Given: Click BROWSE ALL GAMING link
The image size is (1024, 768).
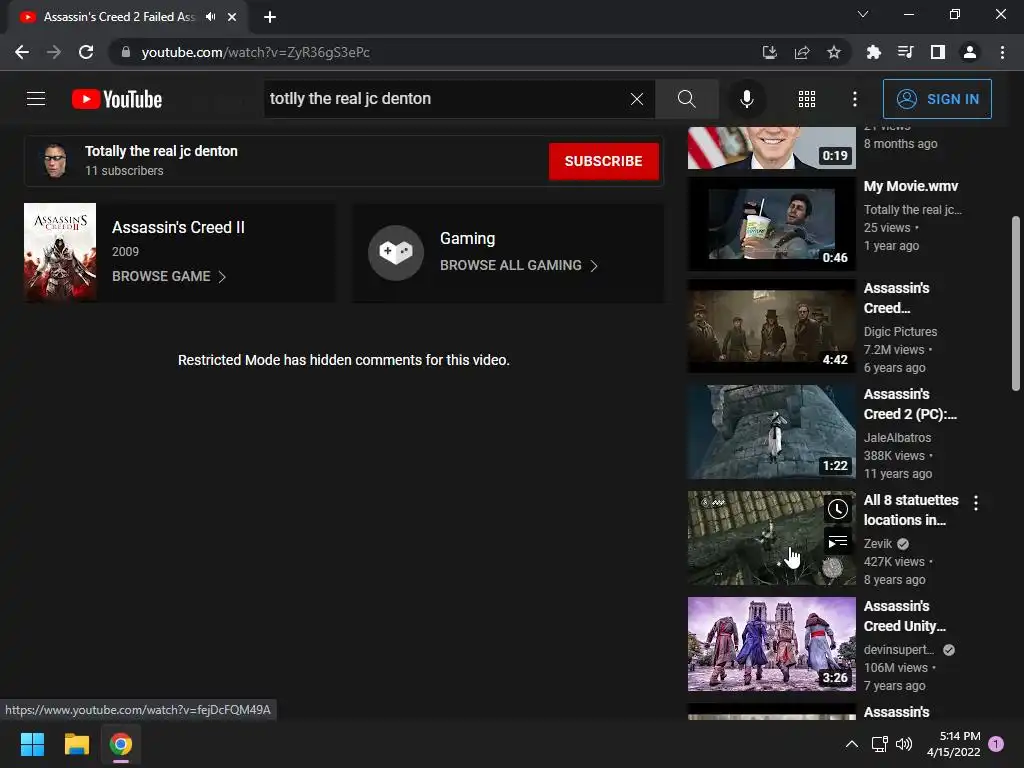Looking at the screenshot, I should (x=519, y=265).
